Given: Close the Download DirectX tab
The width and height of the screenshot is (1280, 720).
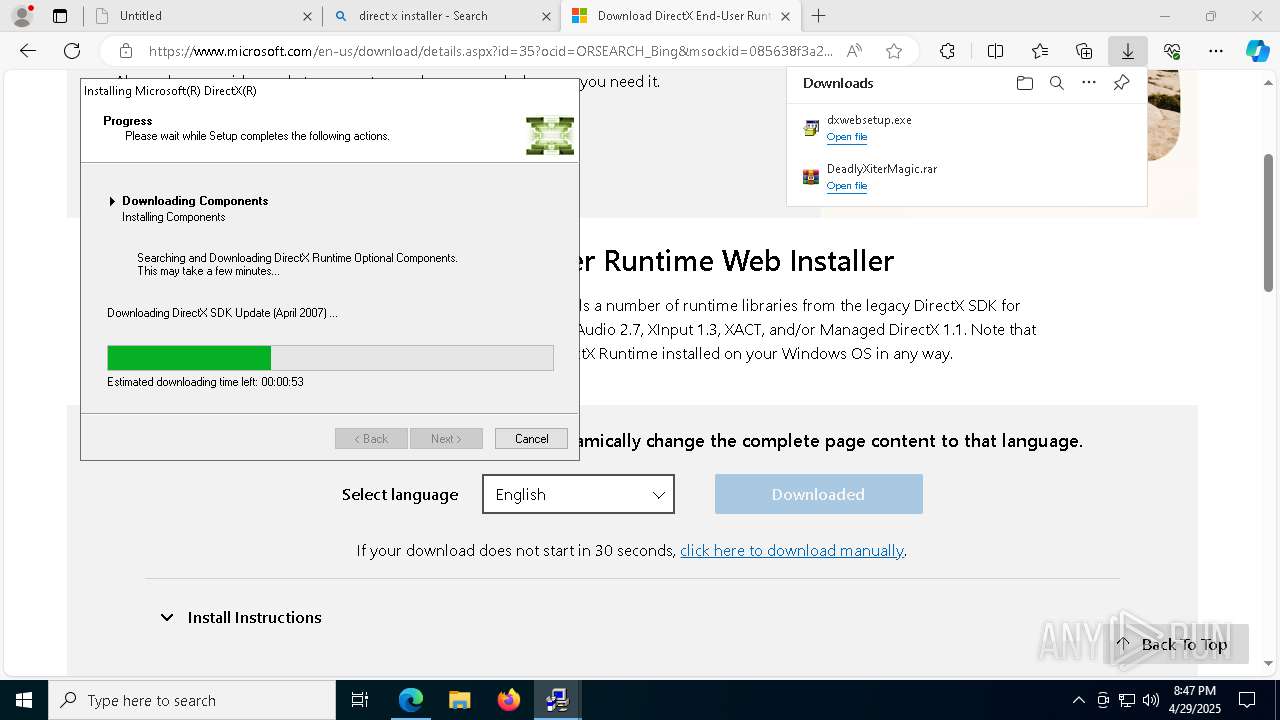Looking at the screenshot, I should [x=785, y=16].
